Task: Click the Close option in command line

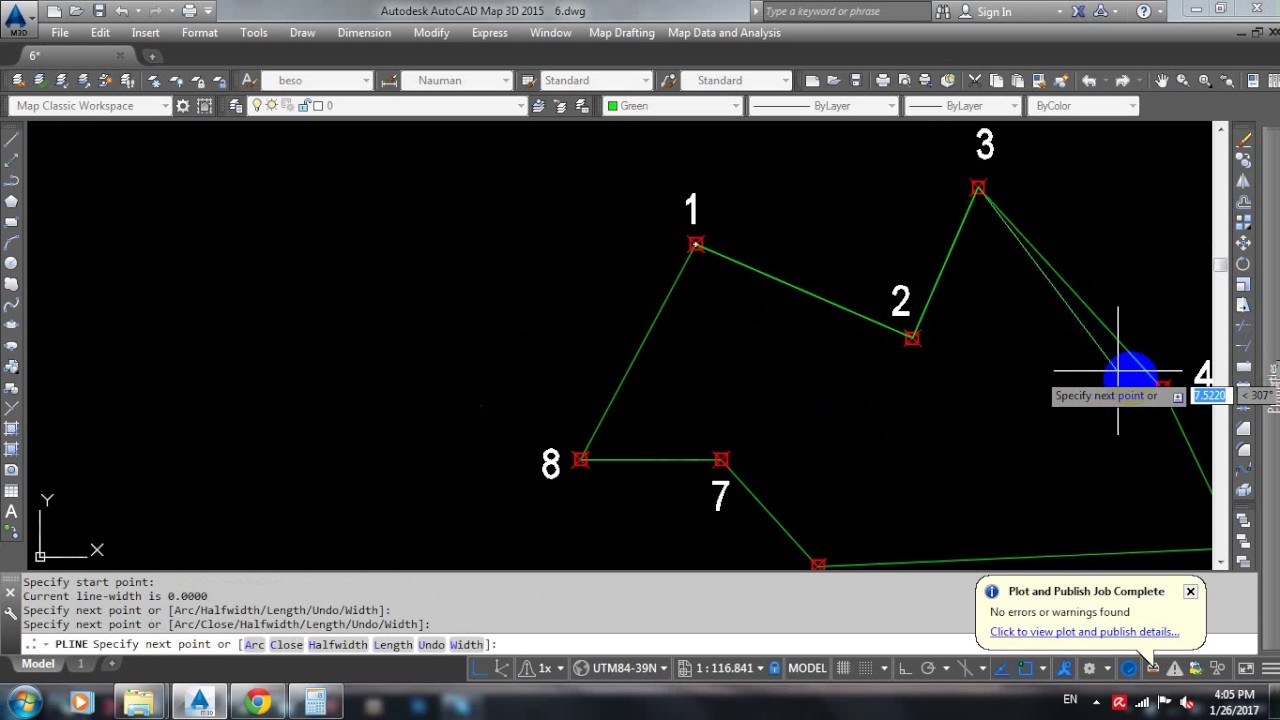Action: coord(286,645)
